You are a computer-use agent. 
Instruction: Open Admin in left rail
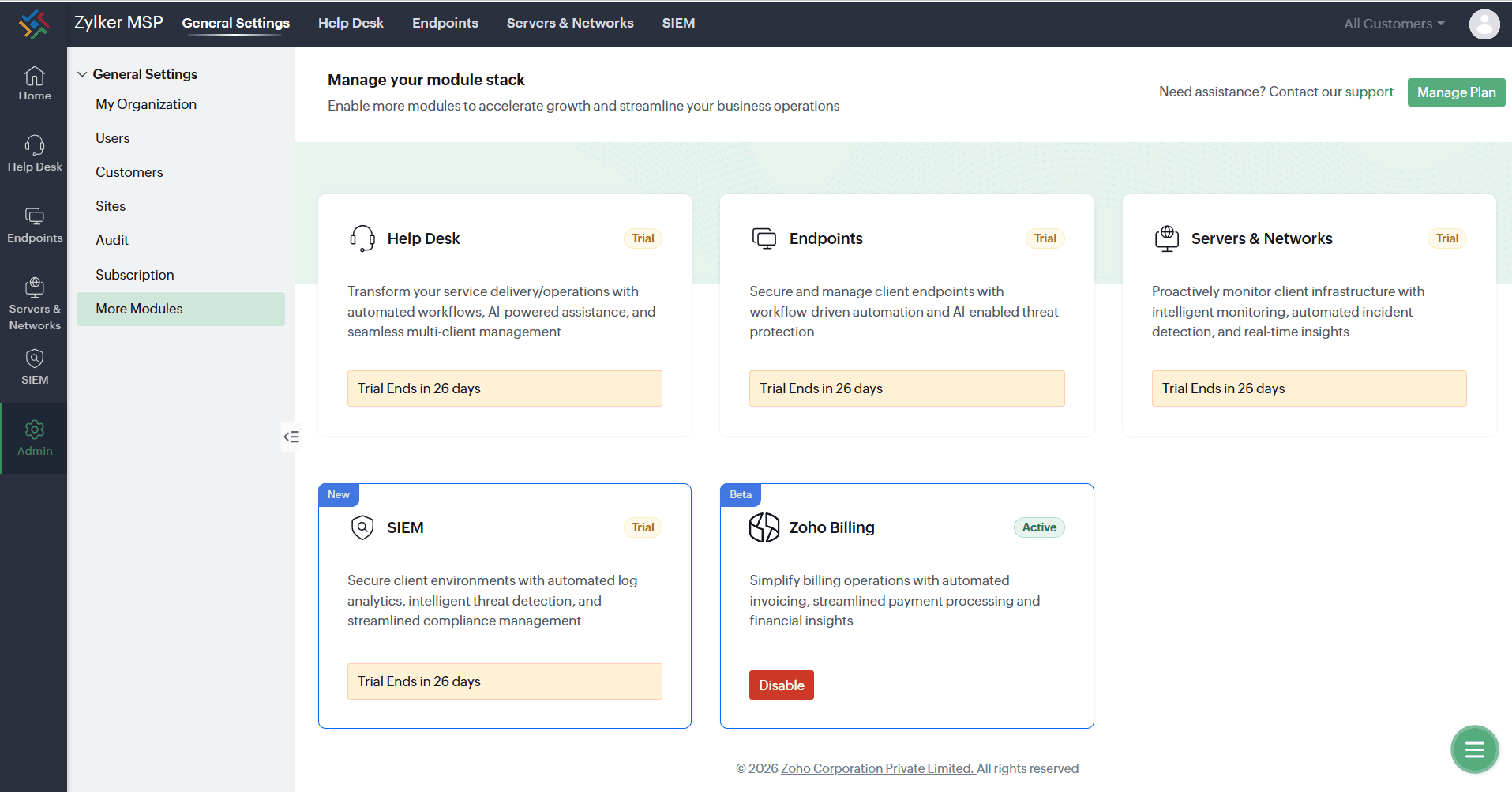point(35,438)
